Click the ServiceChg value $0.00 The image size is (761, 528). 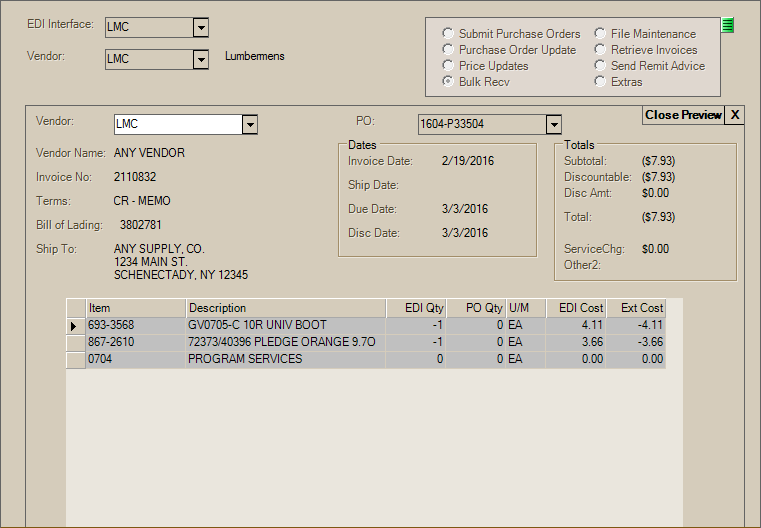[x=655, y=249]
